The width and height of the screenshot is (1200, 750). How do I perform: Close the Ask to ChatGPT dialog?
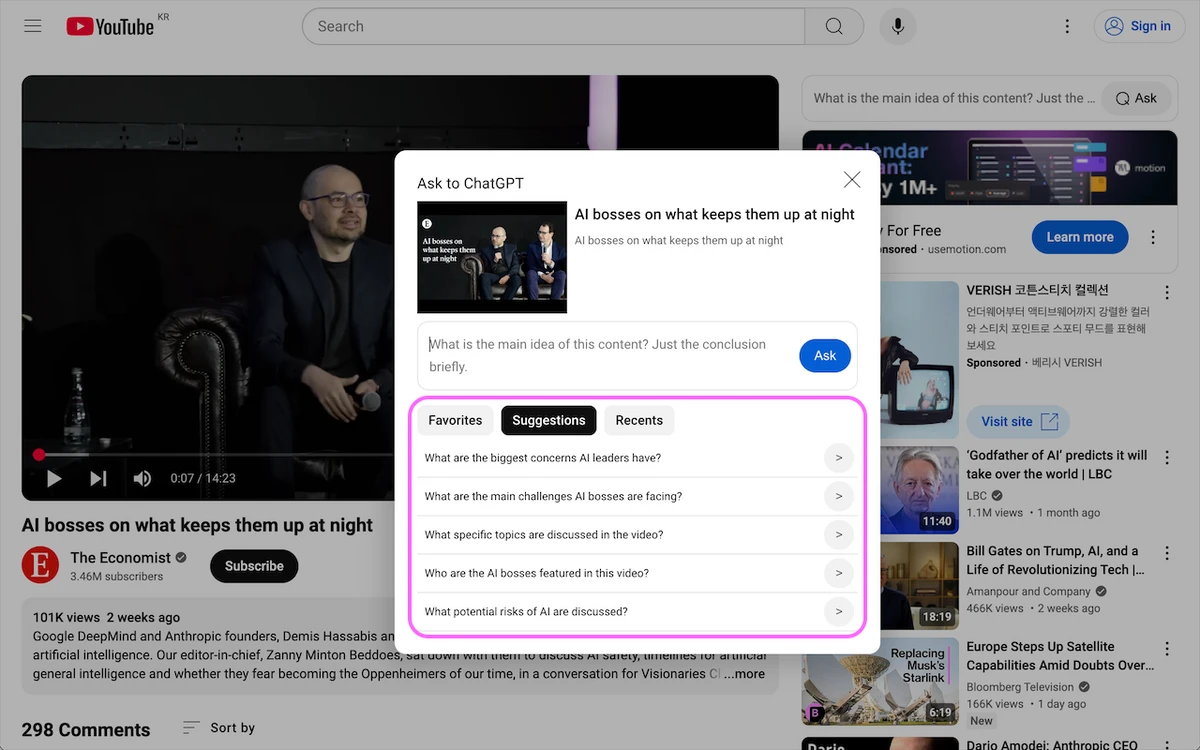pos(852,180)
